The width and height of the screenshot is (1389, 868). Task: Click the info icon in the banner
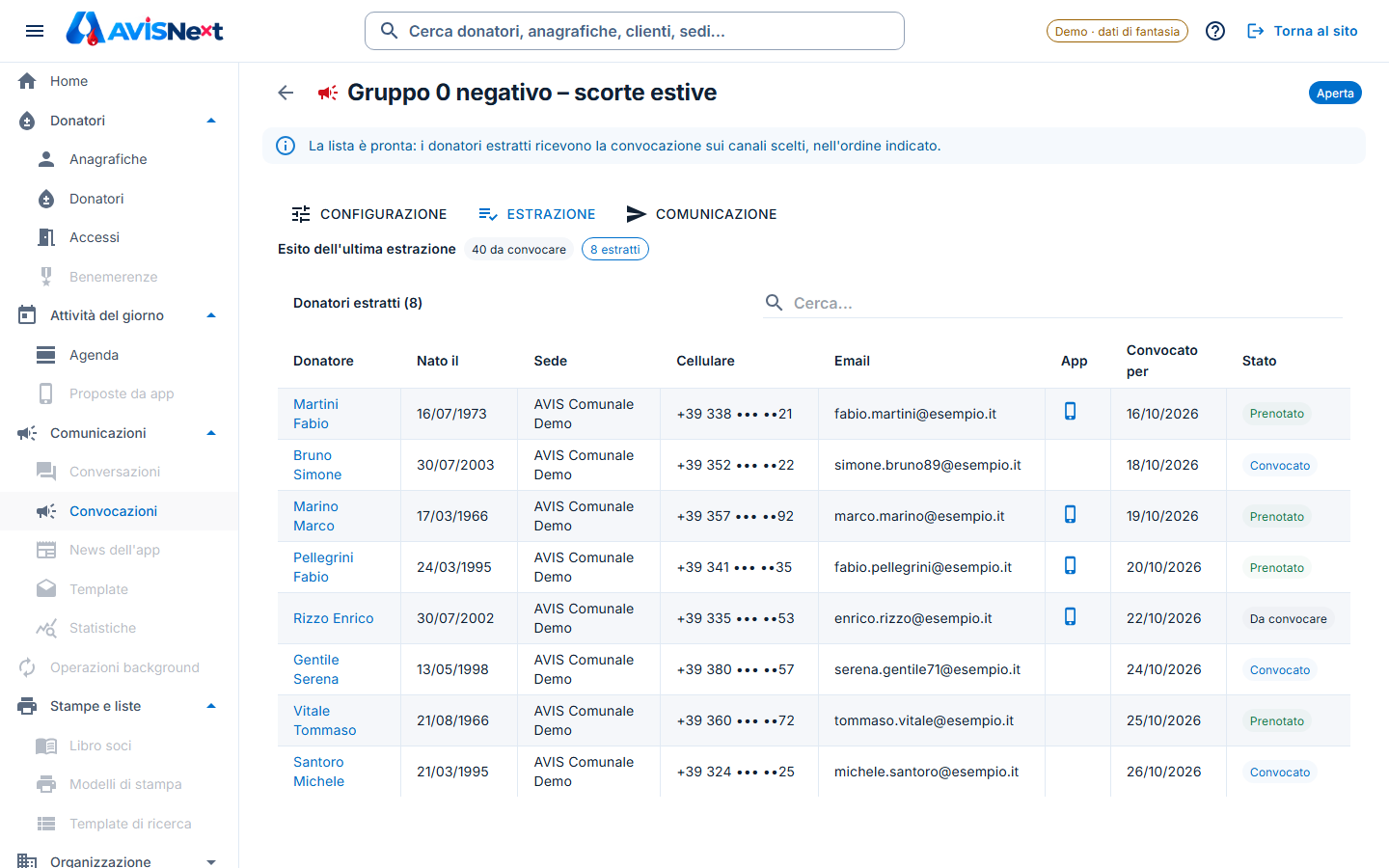tap(286, 146)
